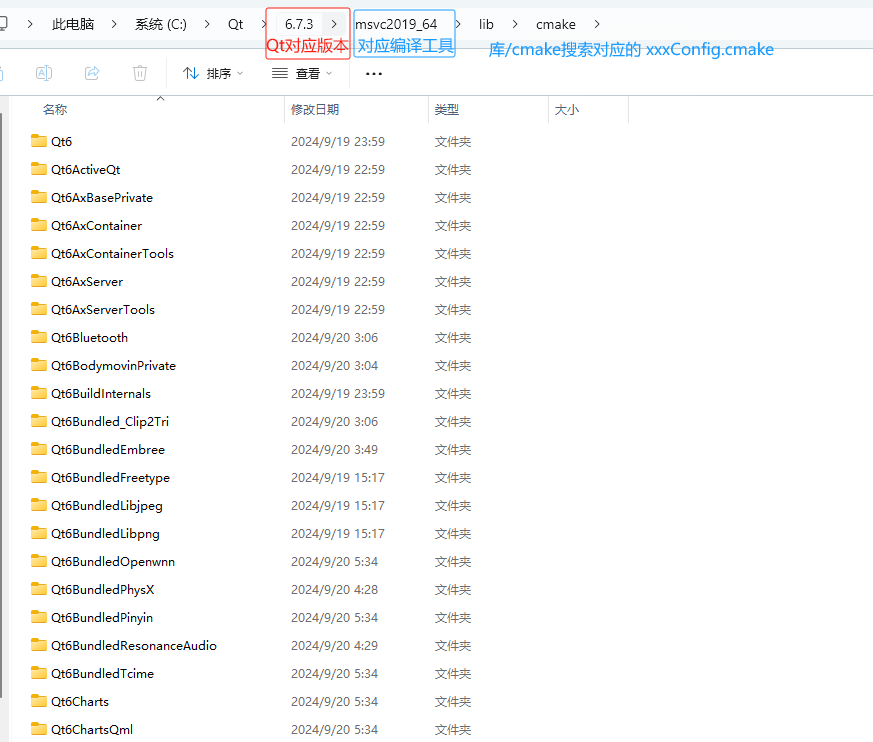Screen dimensions: 873x742
Task: Select the Qt6BodymovinPrivate folder icon
Action: 39,365
